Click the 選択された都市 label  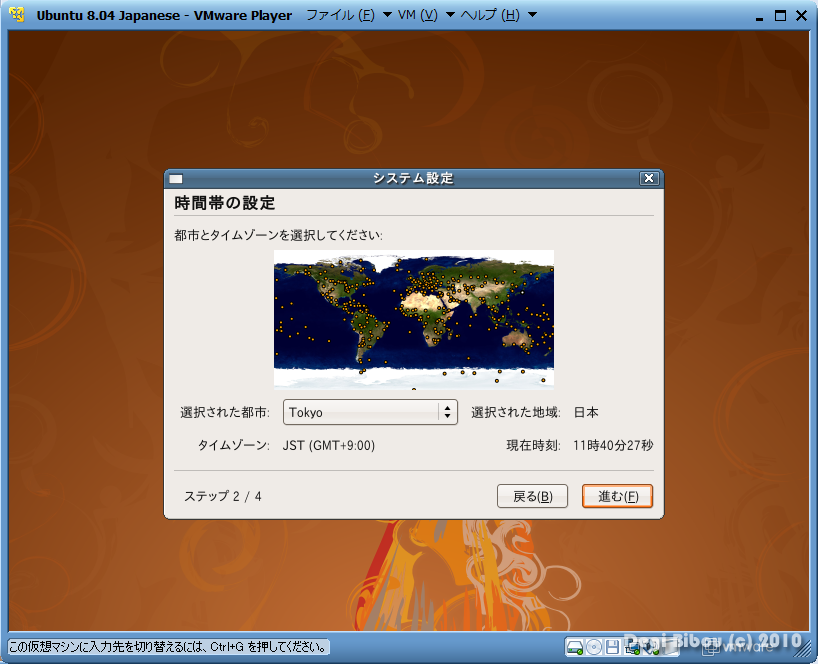click(x=225, y=413)
